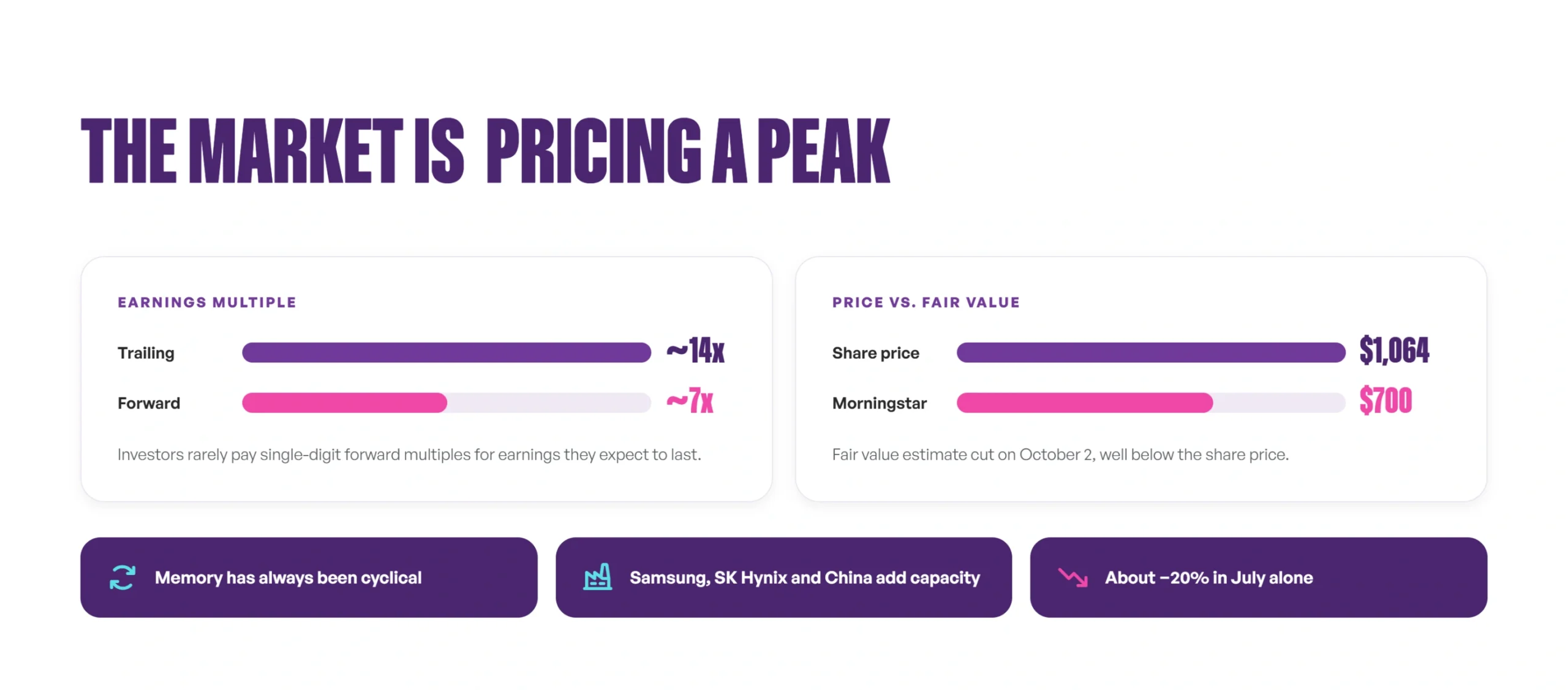Click the EARNINGS MULTIPLE card heading

(207, 302)
